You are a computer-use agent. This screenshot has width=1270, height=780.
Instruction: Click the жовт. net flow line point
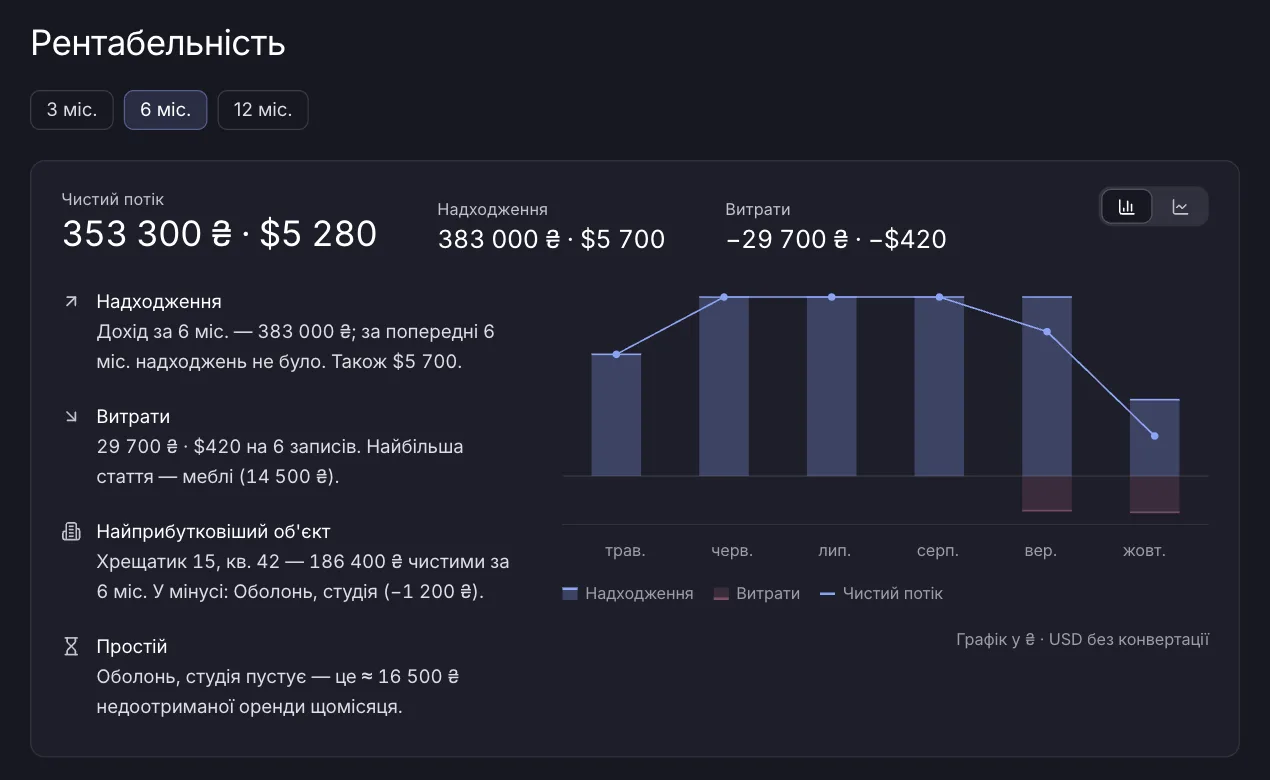(x=1155, y=436)
